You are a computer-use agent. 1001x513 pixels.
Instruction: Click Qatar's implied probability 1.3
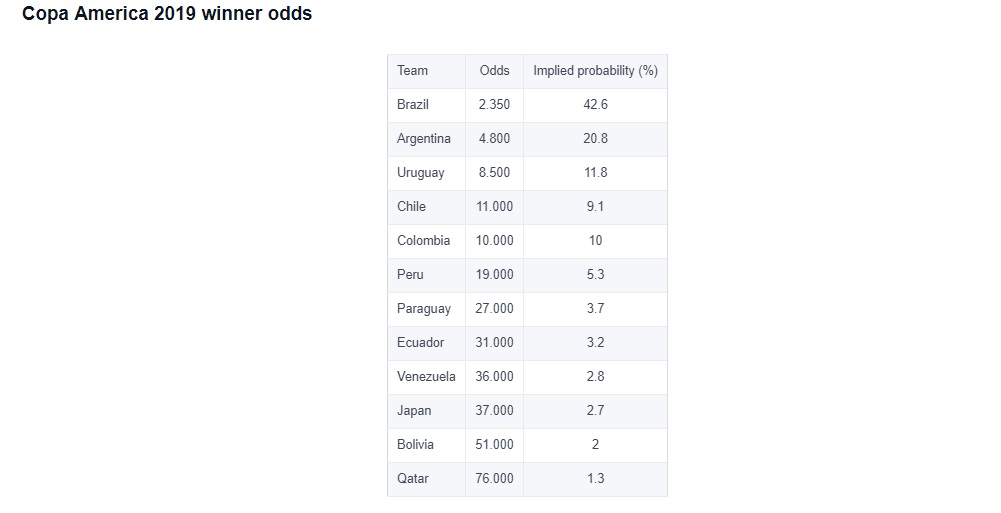click(596, 479)
